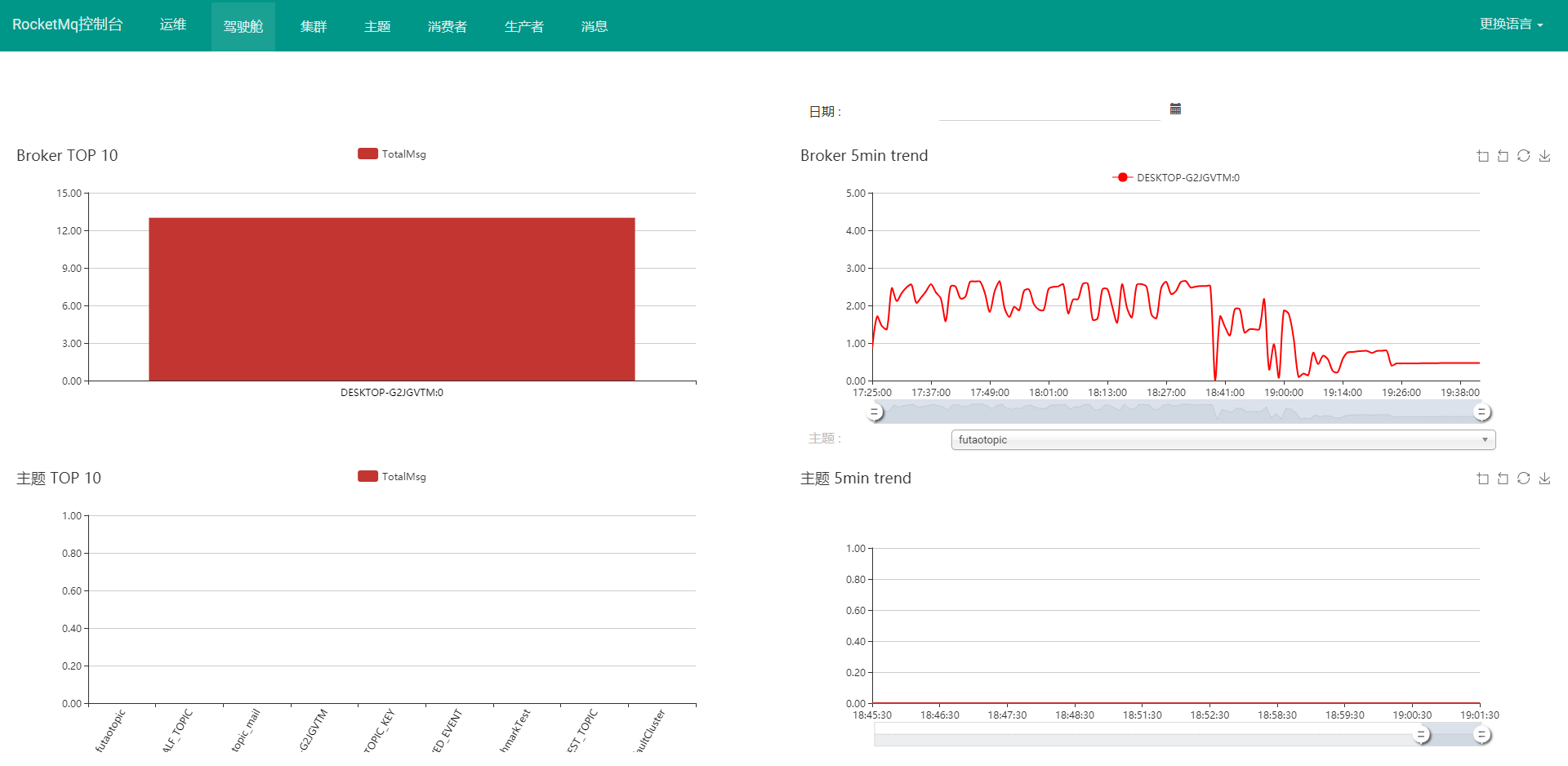Open the futaotopic topic selector

point(1223,439)
